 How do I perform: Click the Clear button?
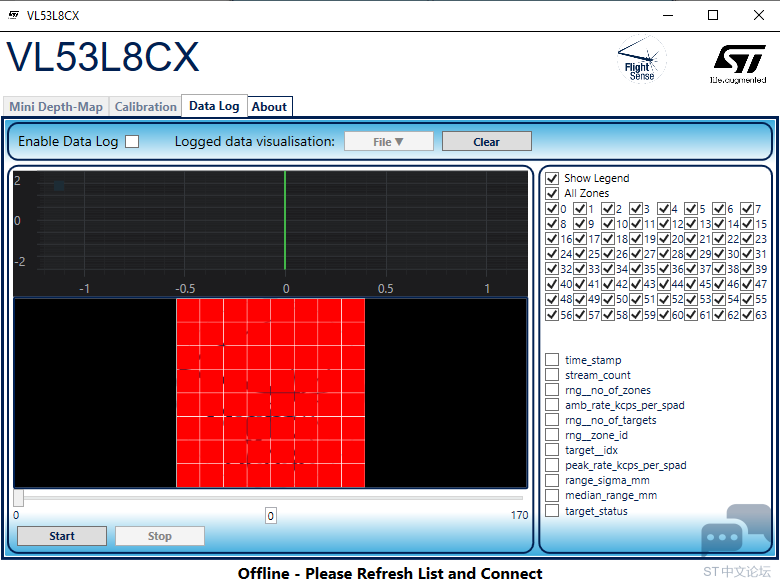pos(487,142)
